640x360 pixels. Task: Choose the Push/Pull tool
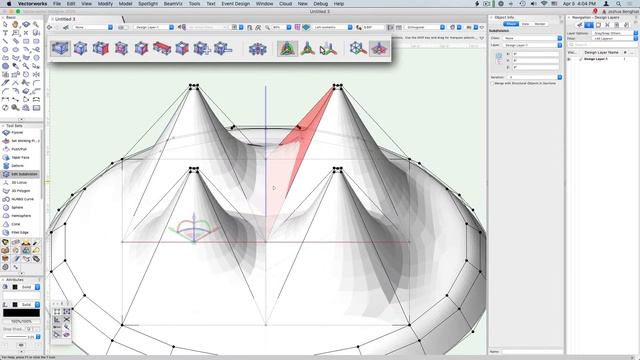coord(20,149)
